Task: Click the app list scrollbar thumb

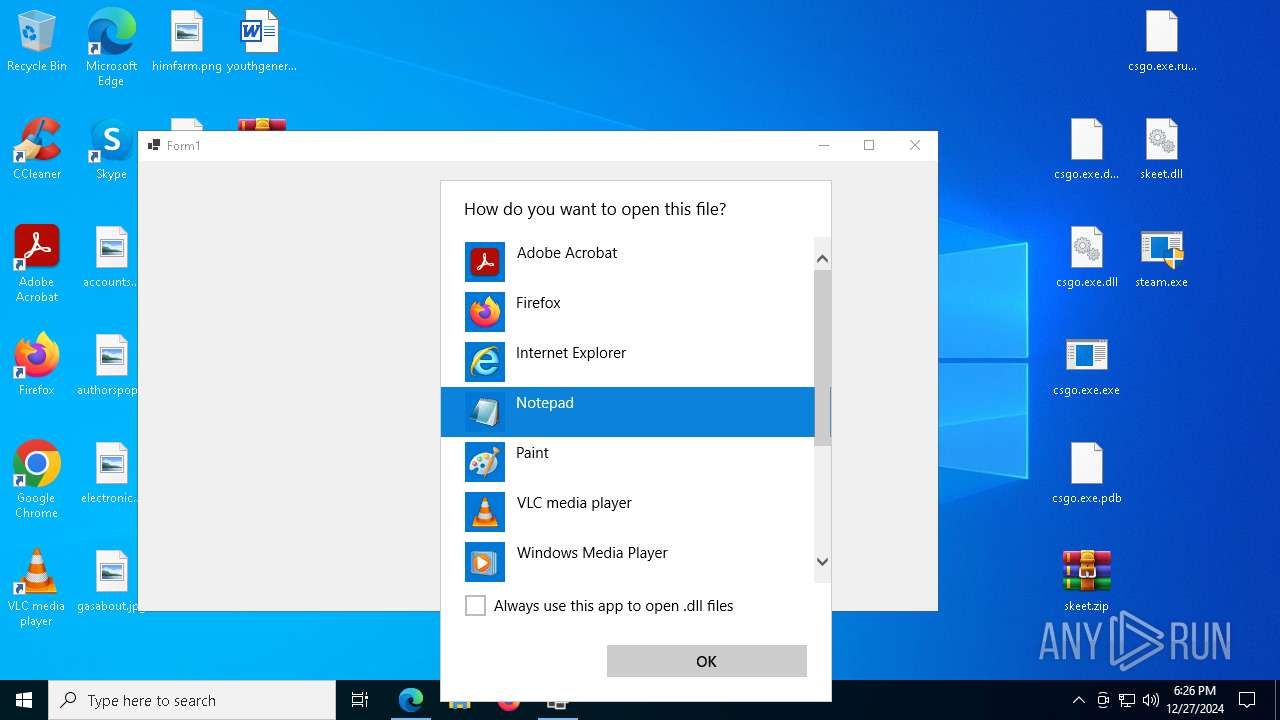Action: [x=823, y=358]
